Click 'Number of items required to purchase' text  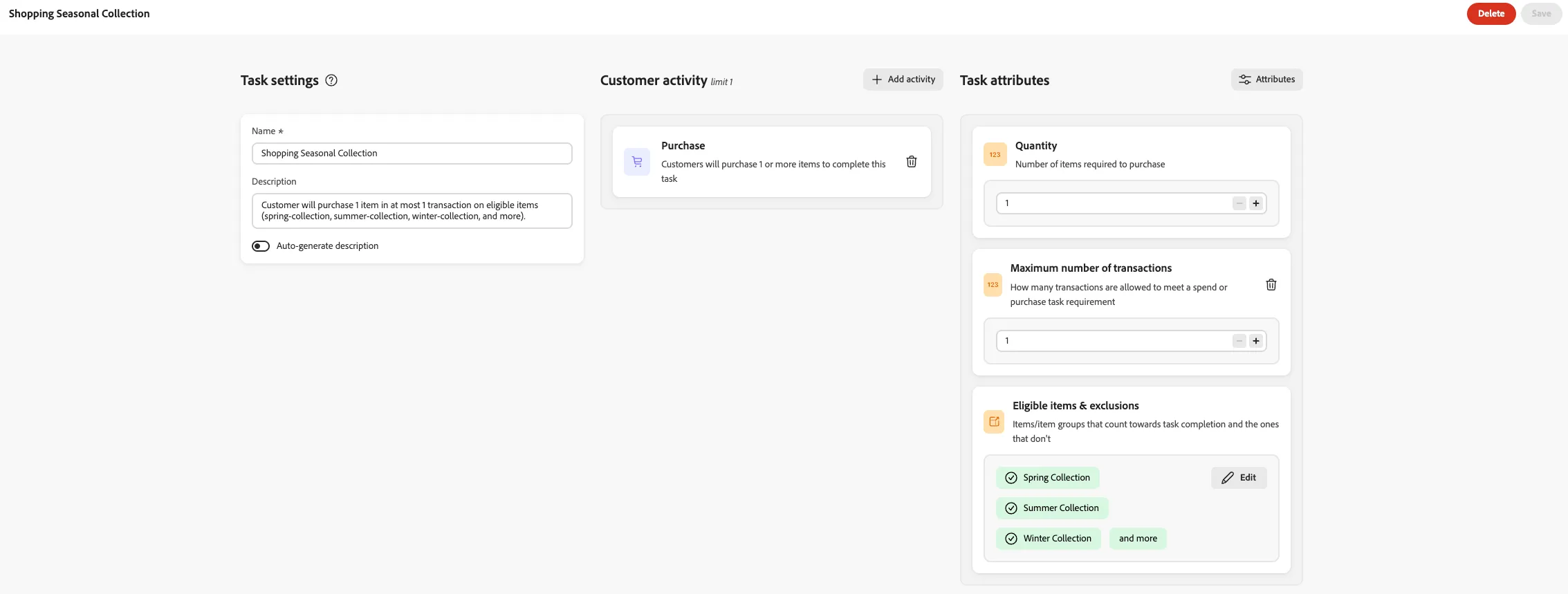(x=1090, y=165)
